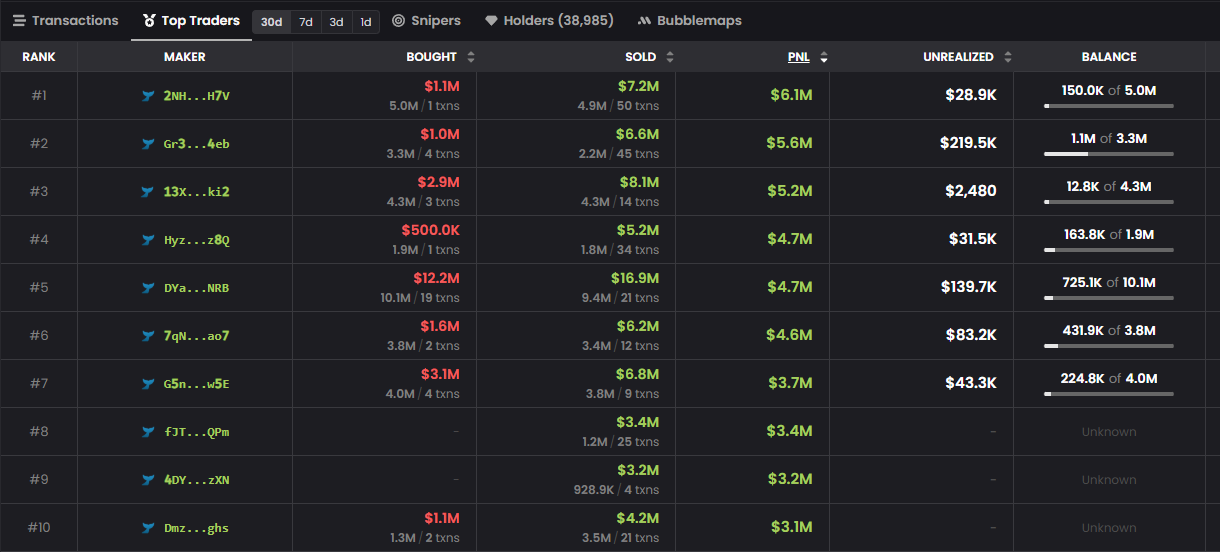Click the $8.1M sold amount
The image size is (1220, 552).
pos(639,182)
